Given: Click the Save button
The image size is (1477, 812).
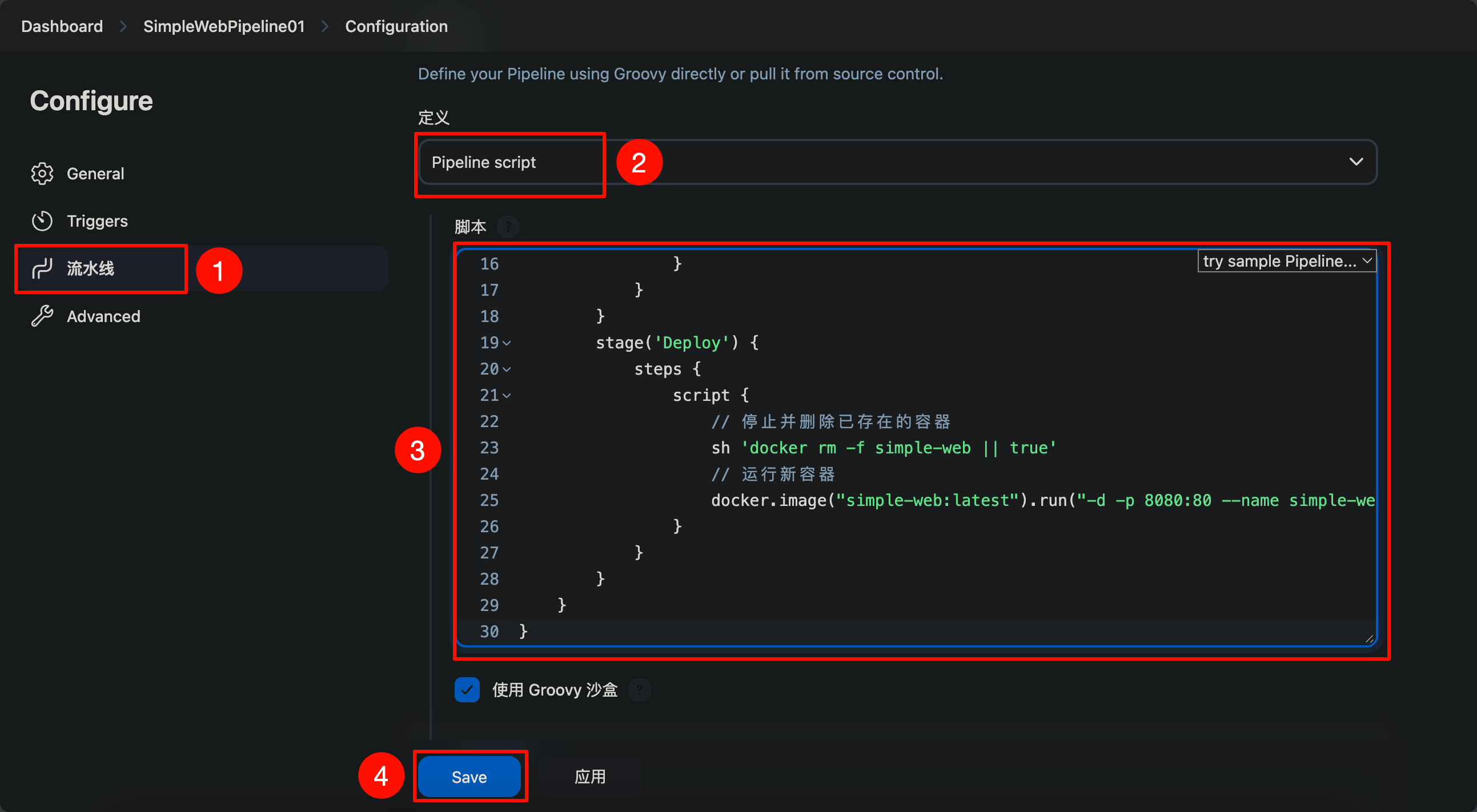Looking at the screenshot, I should (469, 777).
